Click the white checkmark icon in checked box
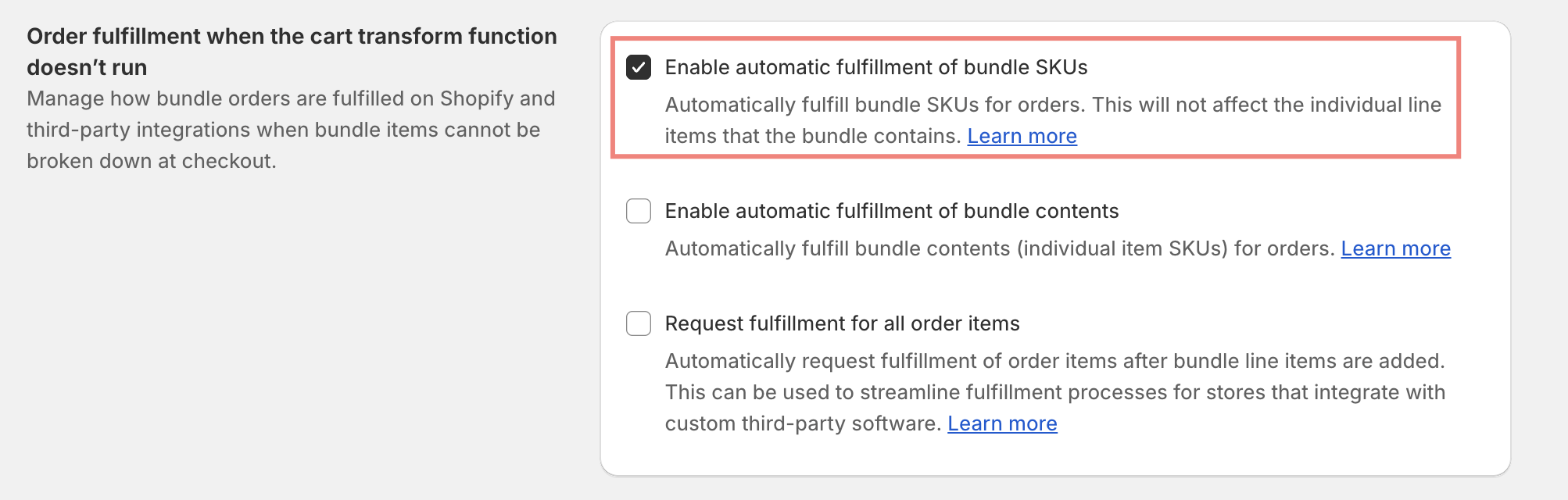 (639, 67)
